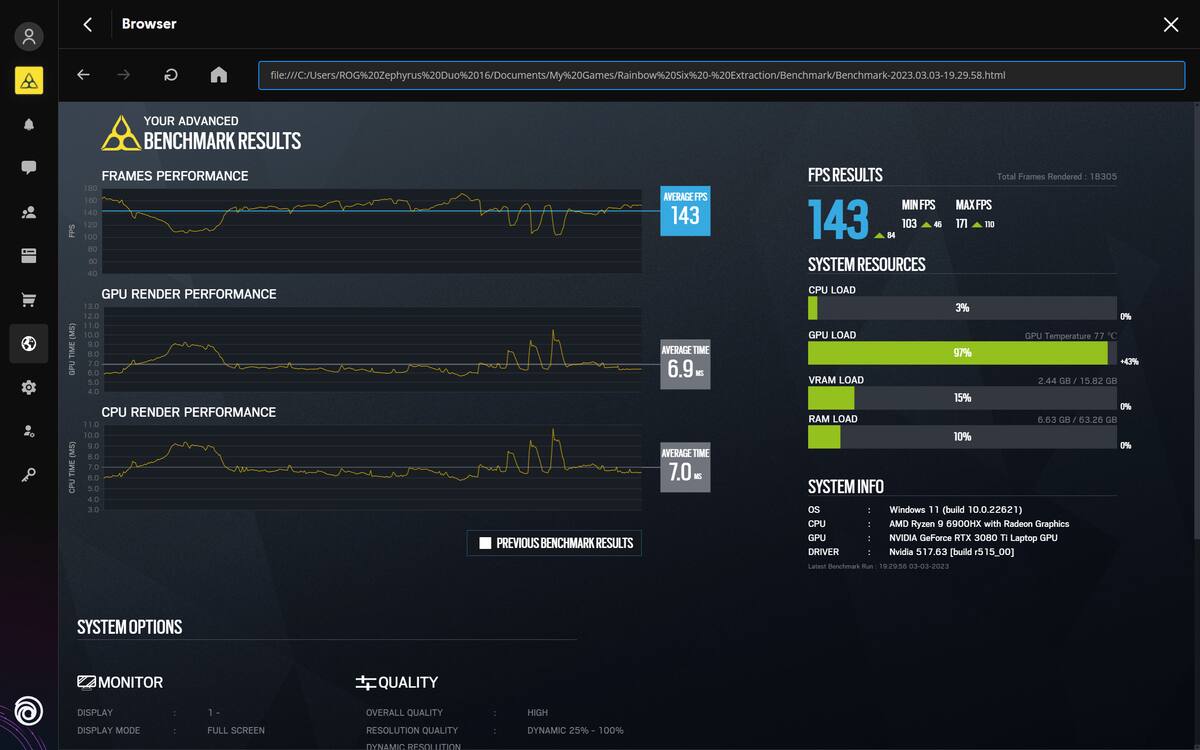Click the Ubisoft swirl logo
This screenshot has width=1200, height=750.
pos(29,711)
